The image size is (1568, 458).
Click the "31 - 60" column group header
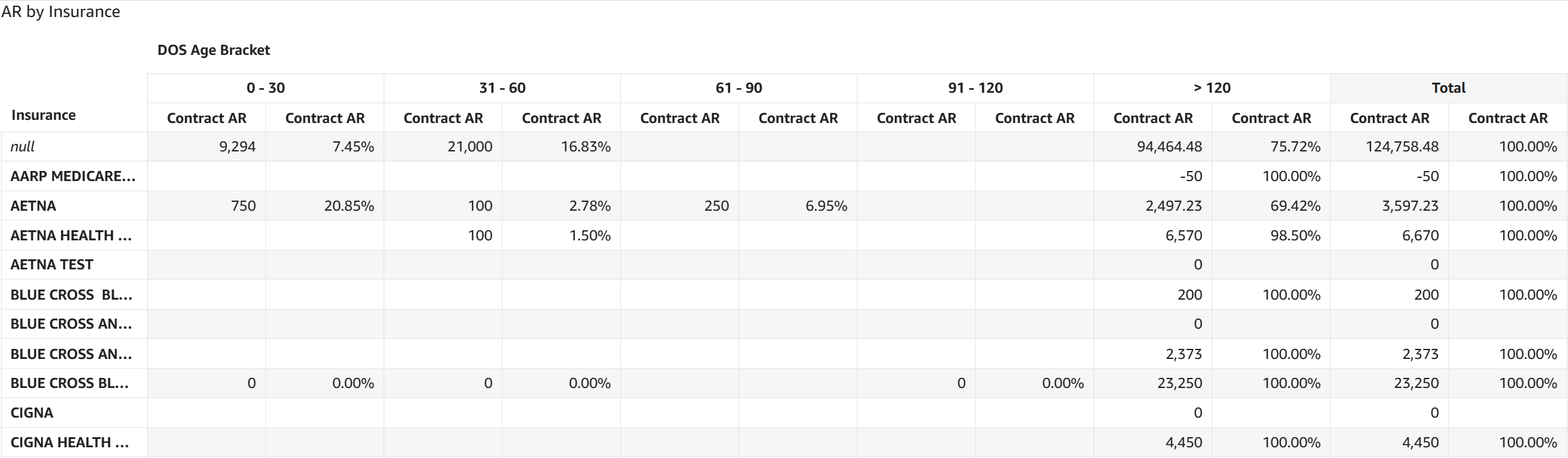point(502,88)
